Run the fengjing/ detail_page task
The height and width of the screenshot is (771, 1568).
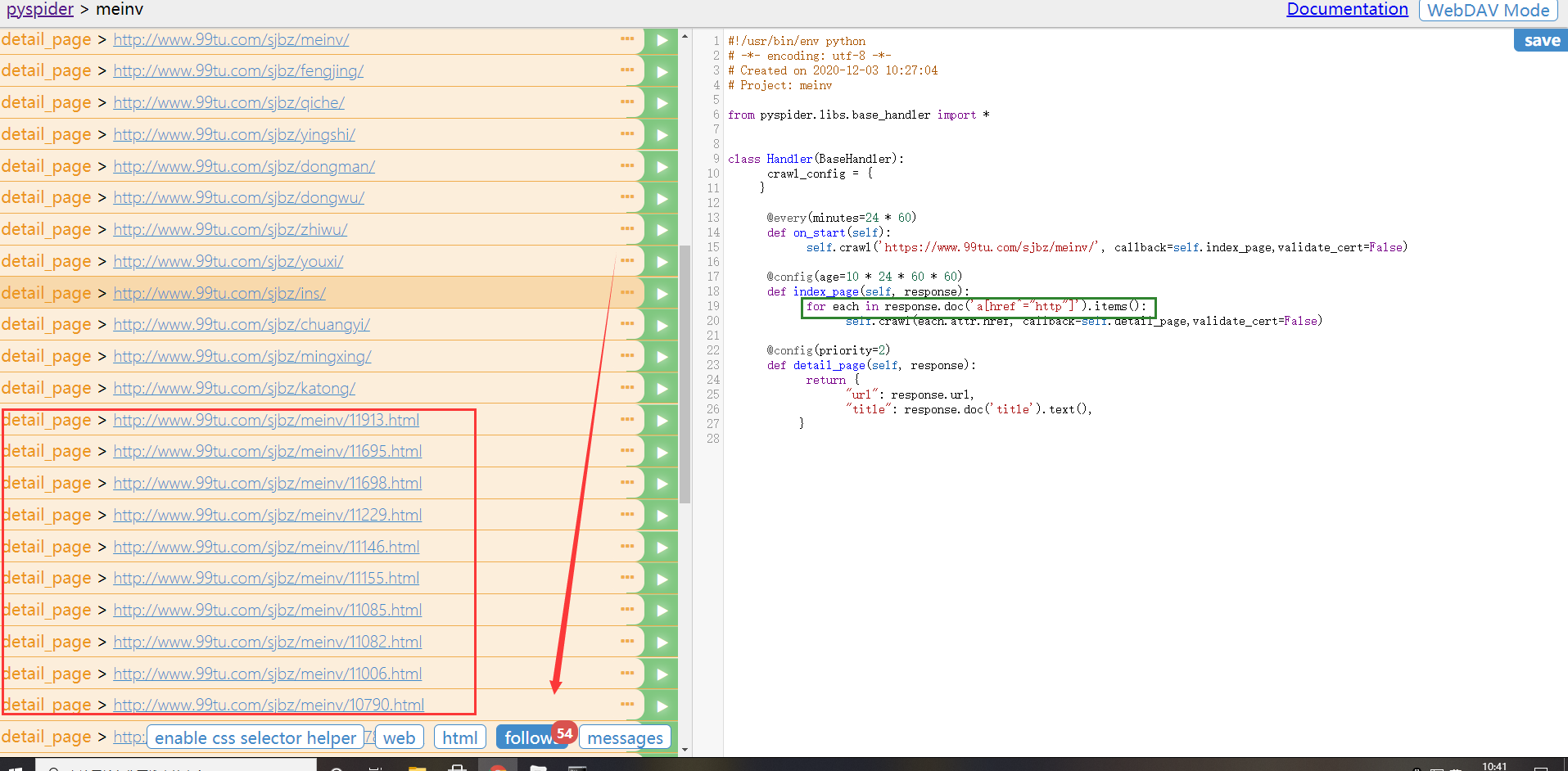coord(662,72)
